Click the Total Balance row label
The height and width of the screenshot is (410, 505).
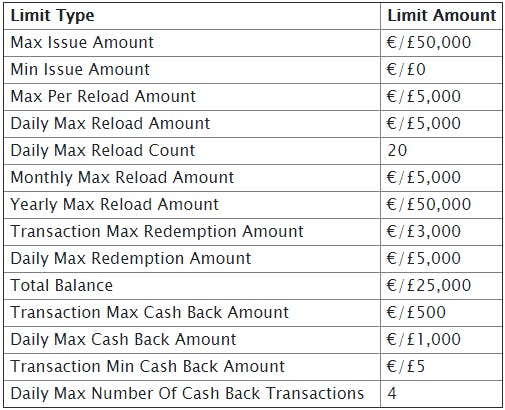pyautogui.click(x=62, y=285)
